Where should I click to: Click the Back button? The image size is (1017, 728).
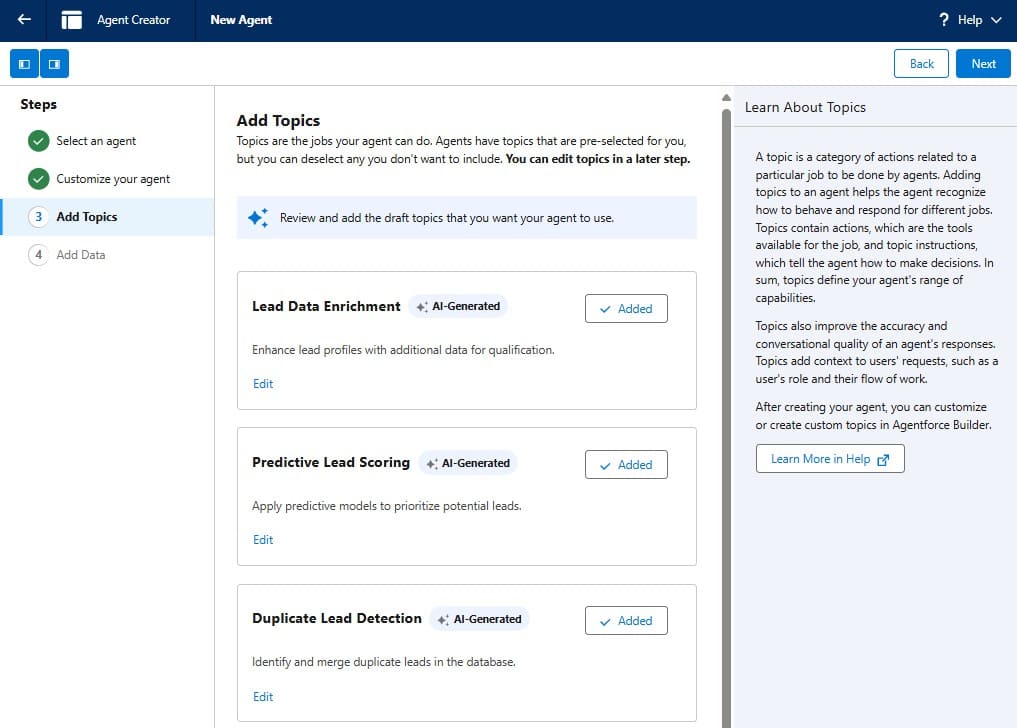pos(921,64)
